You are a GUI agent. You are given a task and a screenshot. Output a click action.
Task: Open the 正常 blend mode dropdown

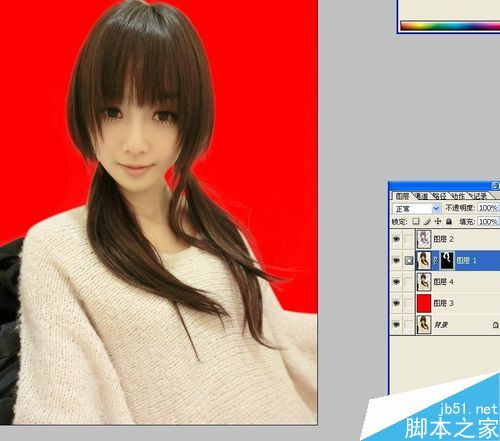click(417, 209)
